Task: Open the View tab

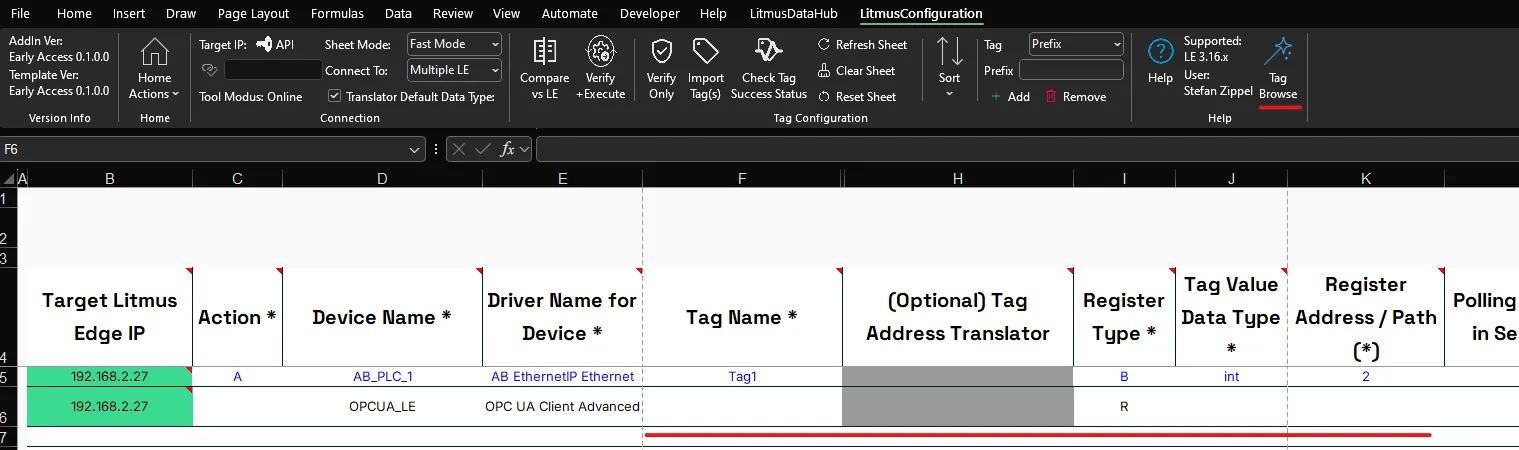Action: pos(507,14)
